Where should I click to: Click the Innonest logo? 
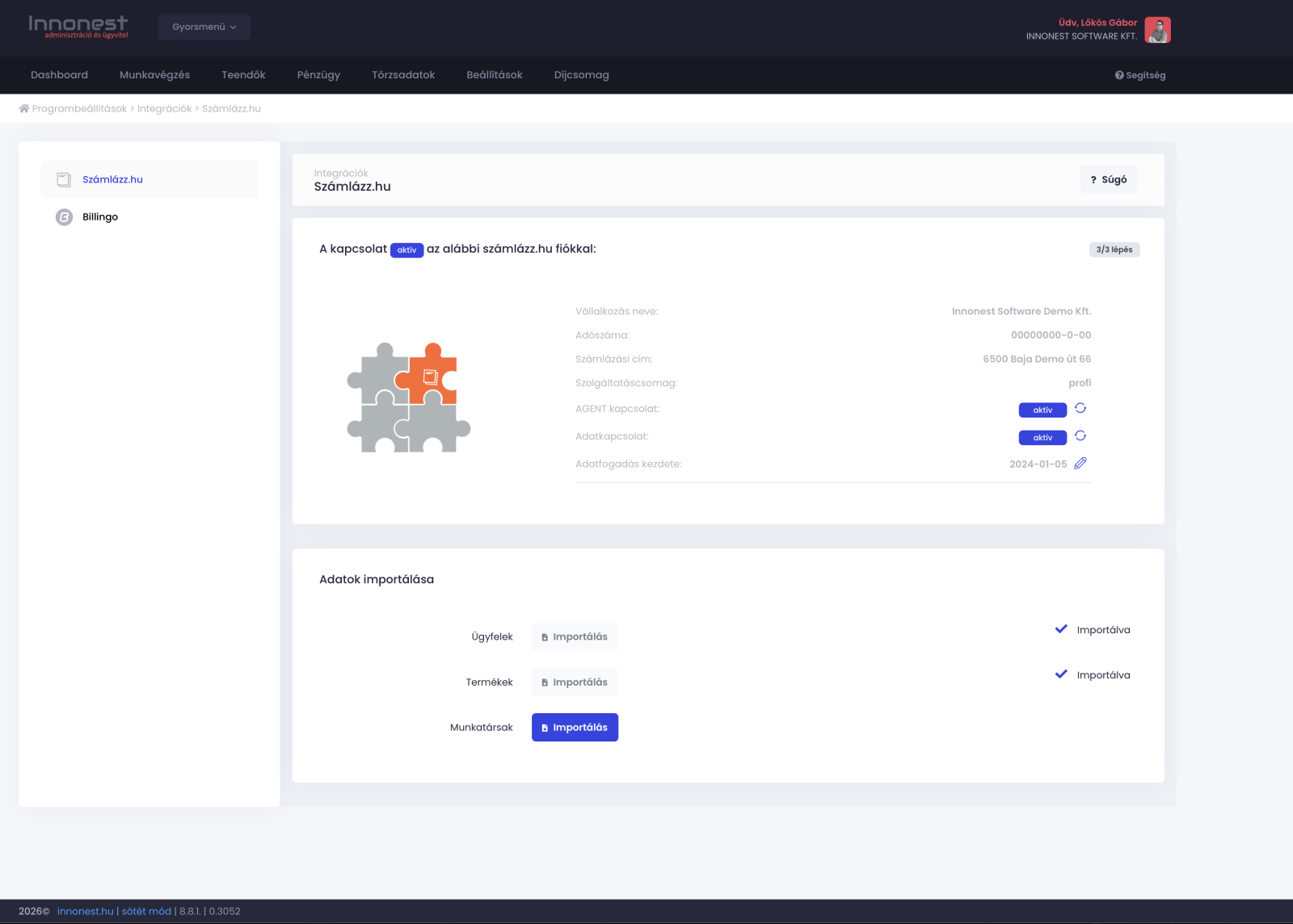pos(78,27)
